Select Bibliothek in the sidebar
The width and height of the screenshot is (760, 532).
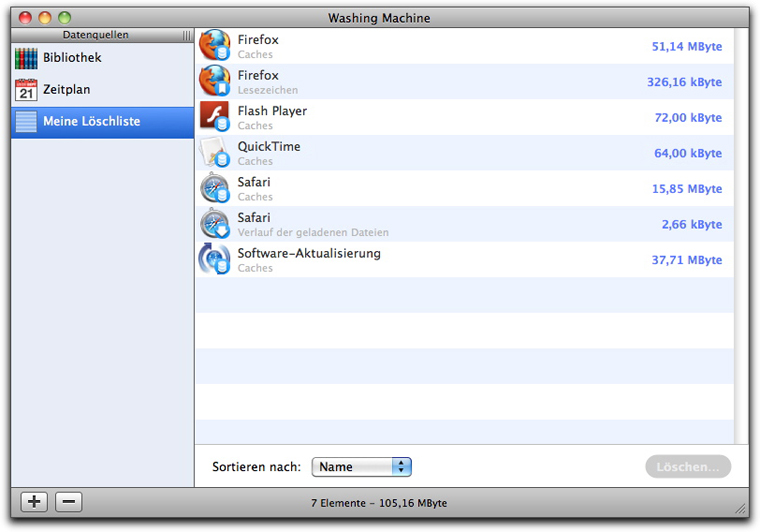[x=102, y=58]
